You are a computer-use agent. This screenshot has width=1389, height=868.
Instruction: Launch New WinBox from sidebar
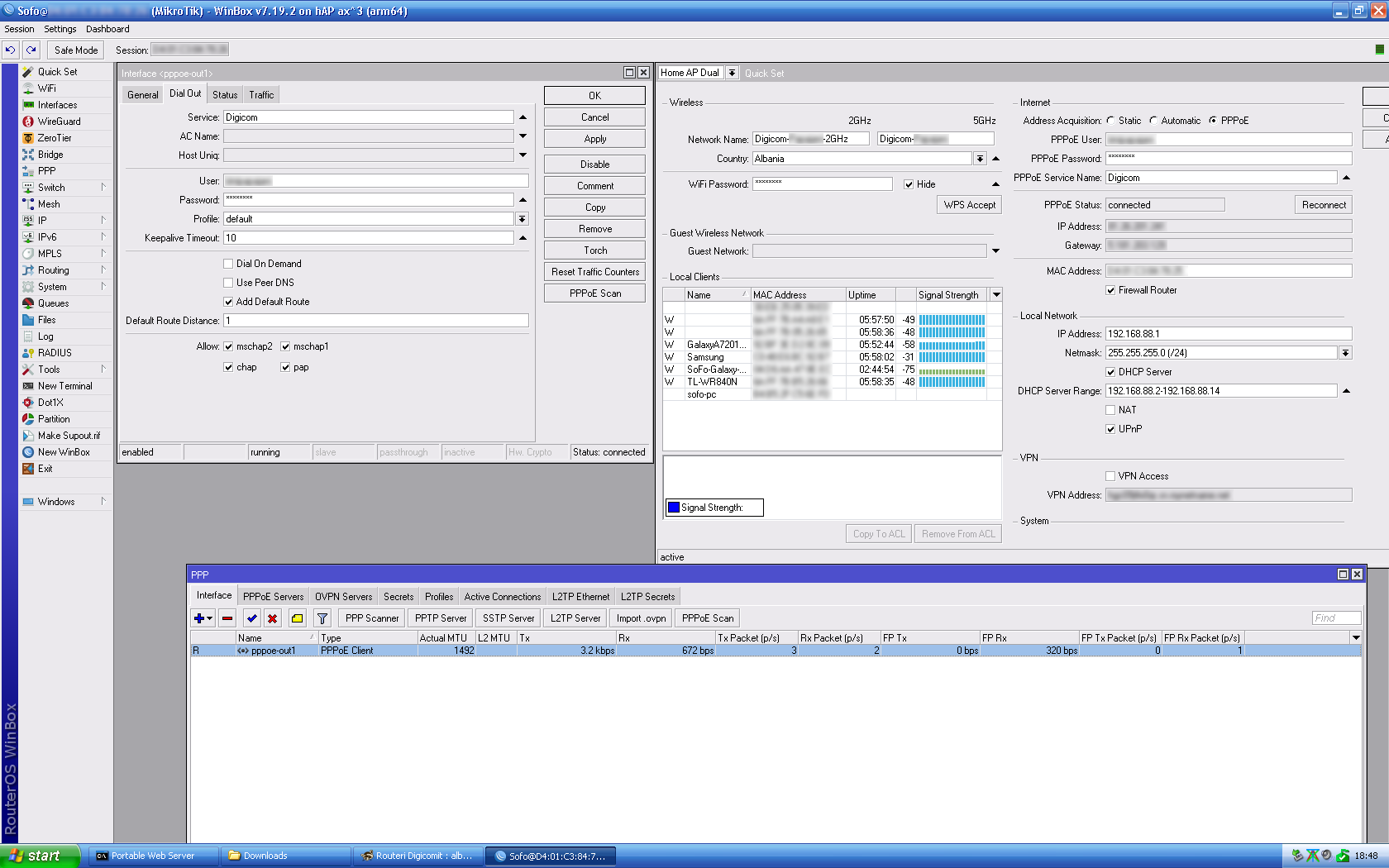click(64, 452)
